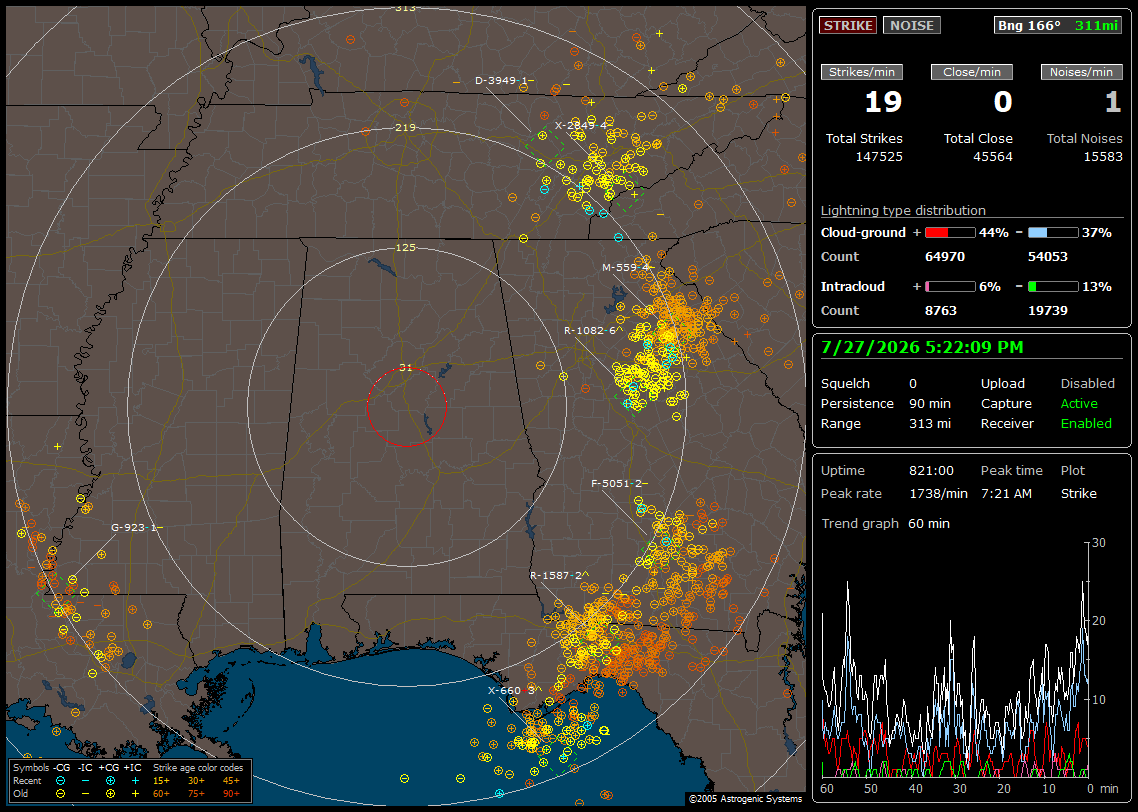The image size is (1138, 812).
Task: Click the 30+ strike age color code
Action: [196, 781]
